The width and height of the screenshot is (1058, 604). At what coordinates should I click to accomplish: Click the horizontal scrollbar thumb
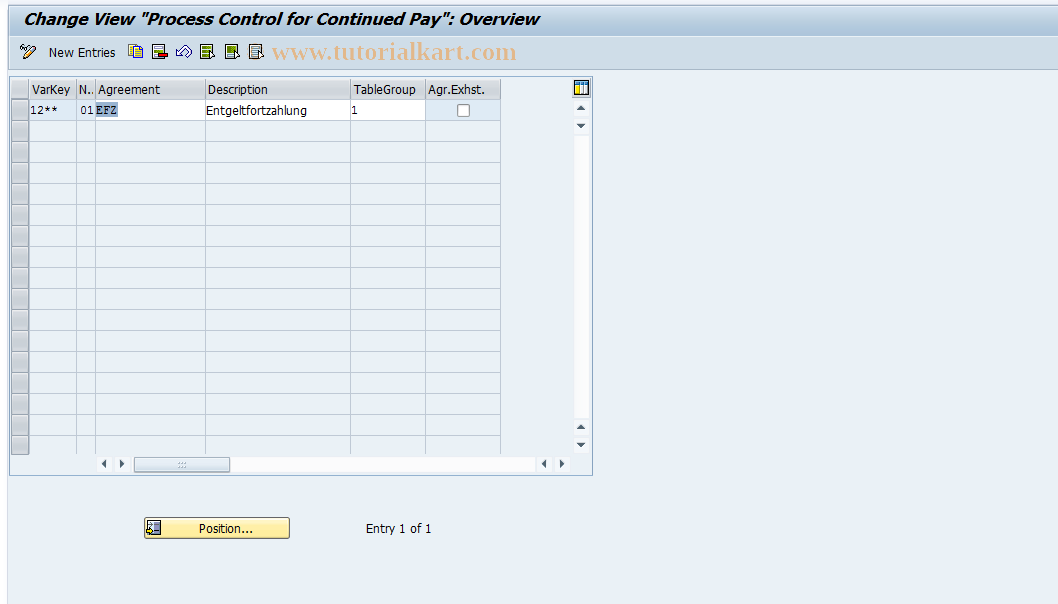182,464
